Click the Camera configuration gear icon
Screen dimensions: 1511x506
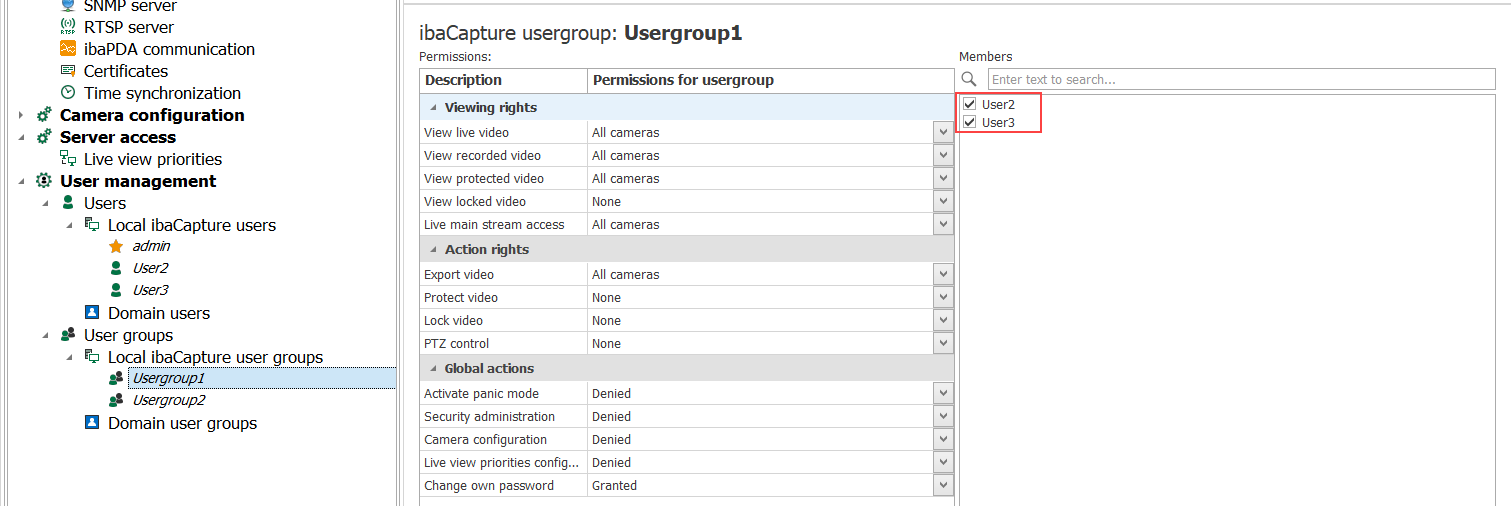(x=44, y=115)
